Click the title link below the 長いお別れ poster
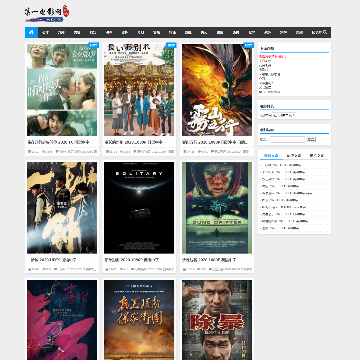360x360 pixels. coord(133,142)
